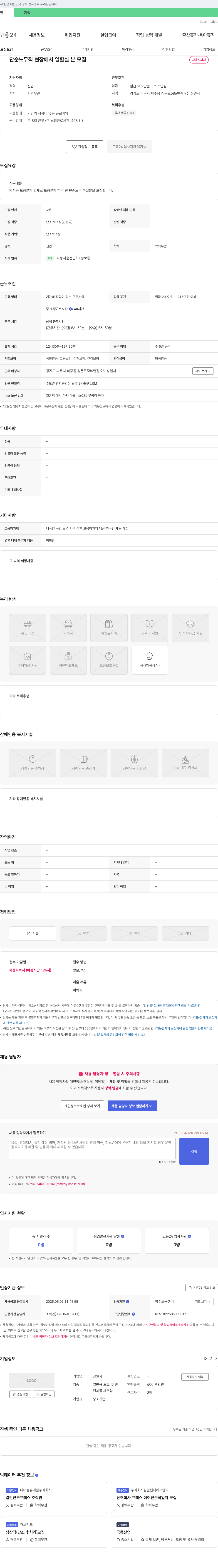Jump to 복리후생 section tab

pyautogui.click(x=128, y=49)
